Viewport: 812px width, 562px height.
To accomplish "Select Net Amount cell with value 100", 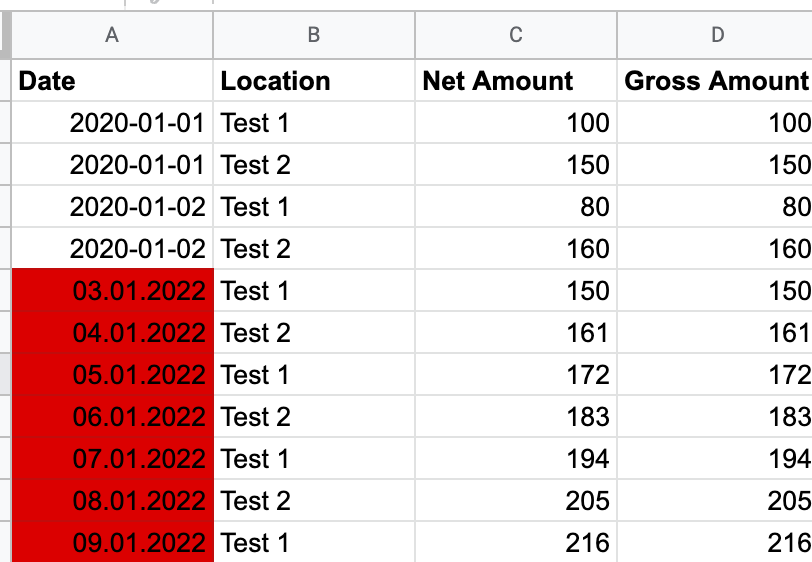I will pos(516,123).
